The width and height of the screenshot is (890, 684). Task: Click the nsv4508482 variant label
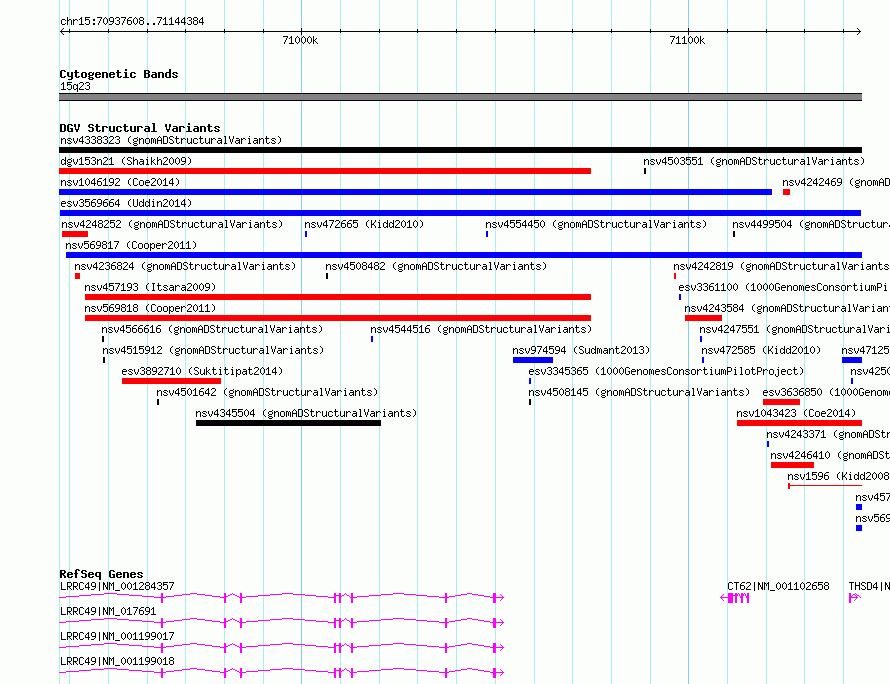pos(436,266)
